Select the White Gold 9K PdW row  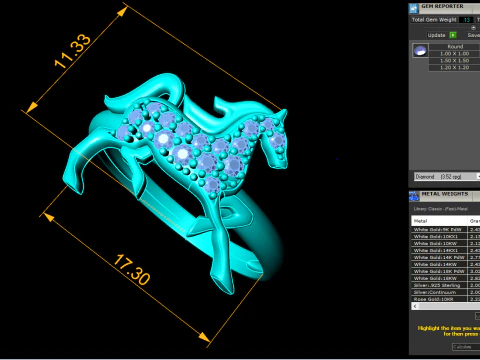coord(446,229)
